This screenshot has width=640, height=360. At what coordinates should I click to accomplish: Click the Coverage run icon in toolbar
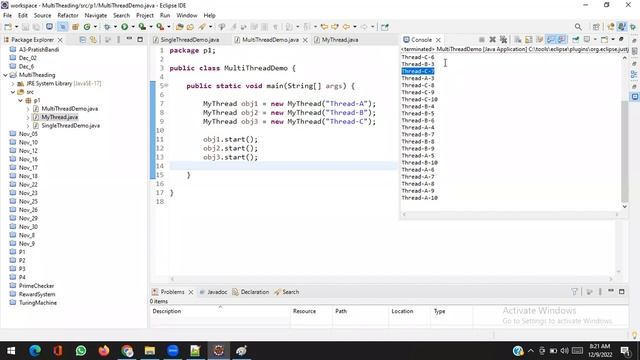[x=142, y=27]
